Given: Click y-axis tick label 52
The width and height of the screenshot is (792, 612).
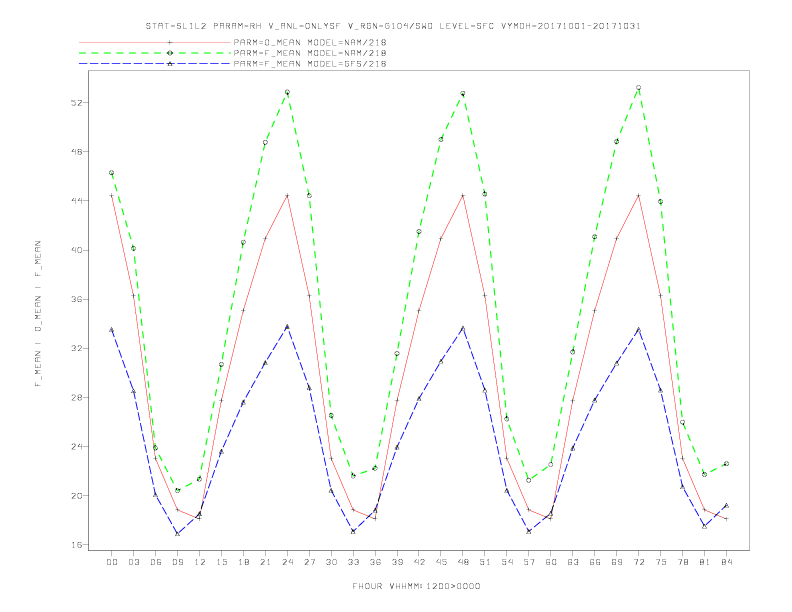Looking at the screenshot, I should (x=76, y=103).
